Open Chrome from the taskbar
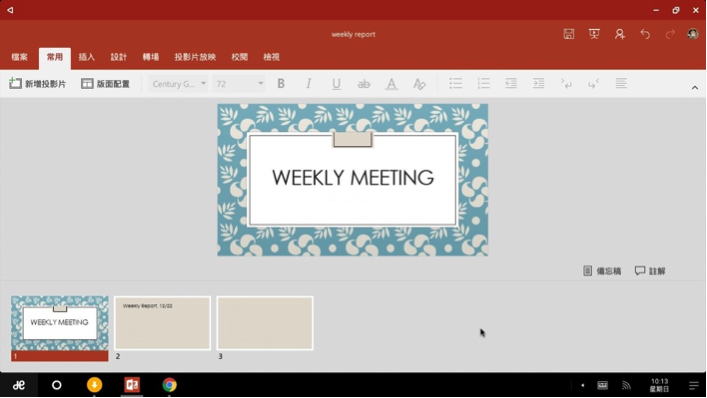Viewport: 707px width, 398px height. tap(170, 385)
